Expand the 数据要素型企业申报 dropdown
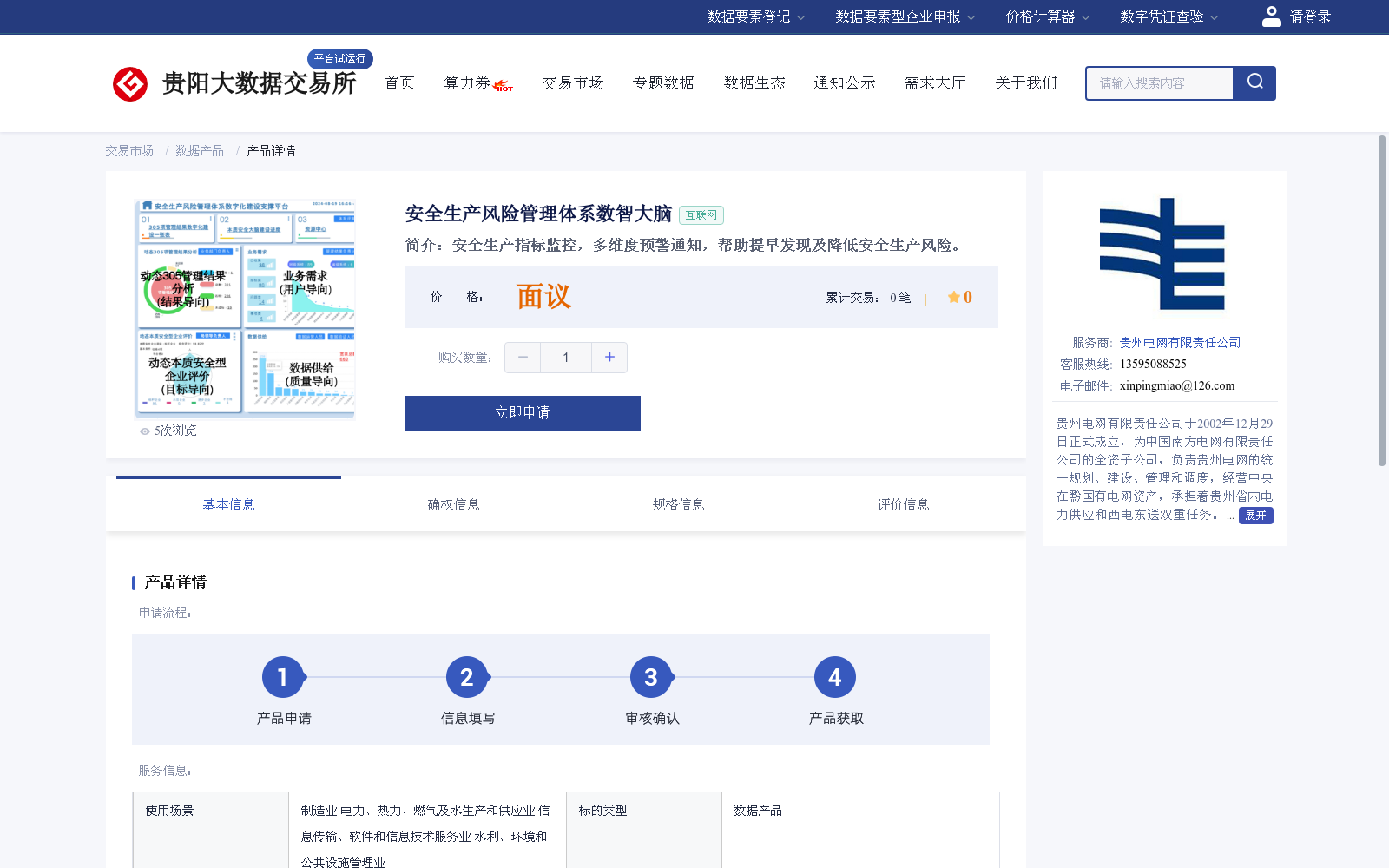 (905, 16)
